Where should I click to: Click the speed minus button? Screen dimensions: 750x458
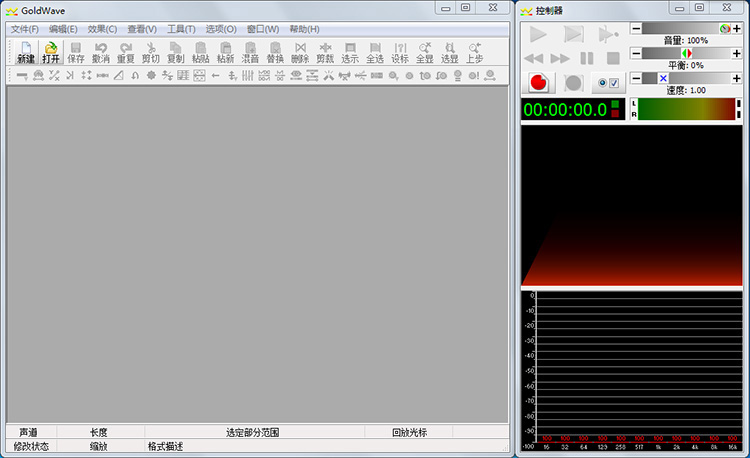(x=636, y=78)
